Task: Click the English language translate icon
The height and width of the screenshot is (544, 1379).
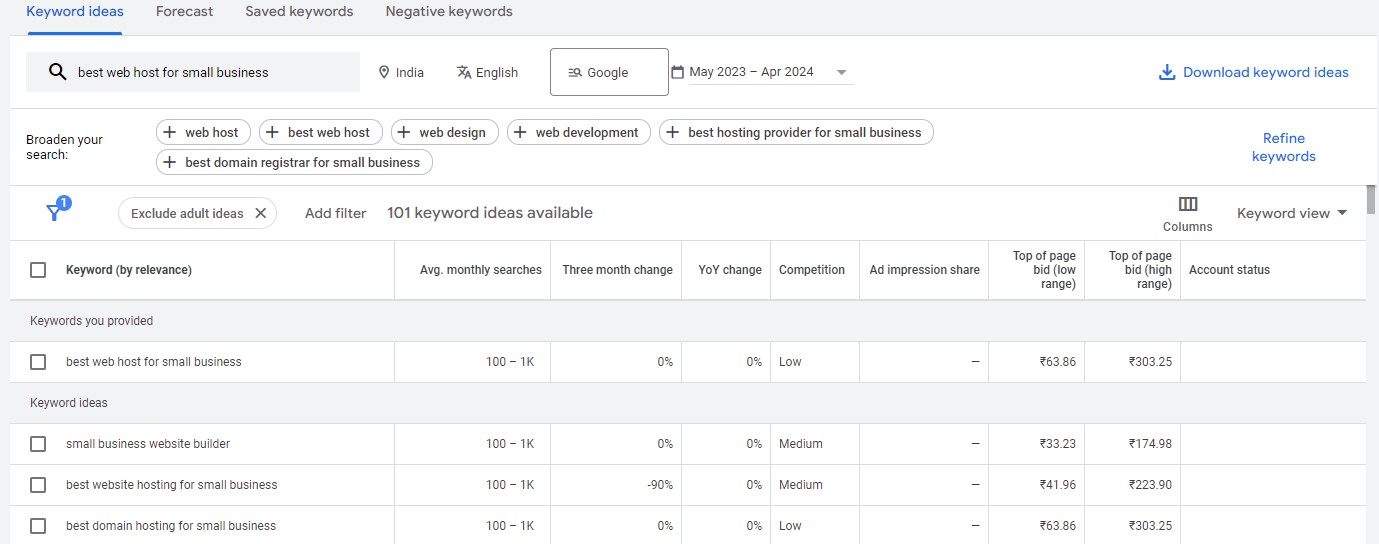Action: tap(464, 72)
